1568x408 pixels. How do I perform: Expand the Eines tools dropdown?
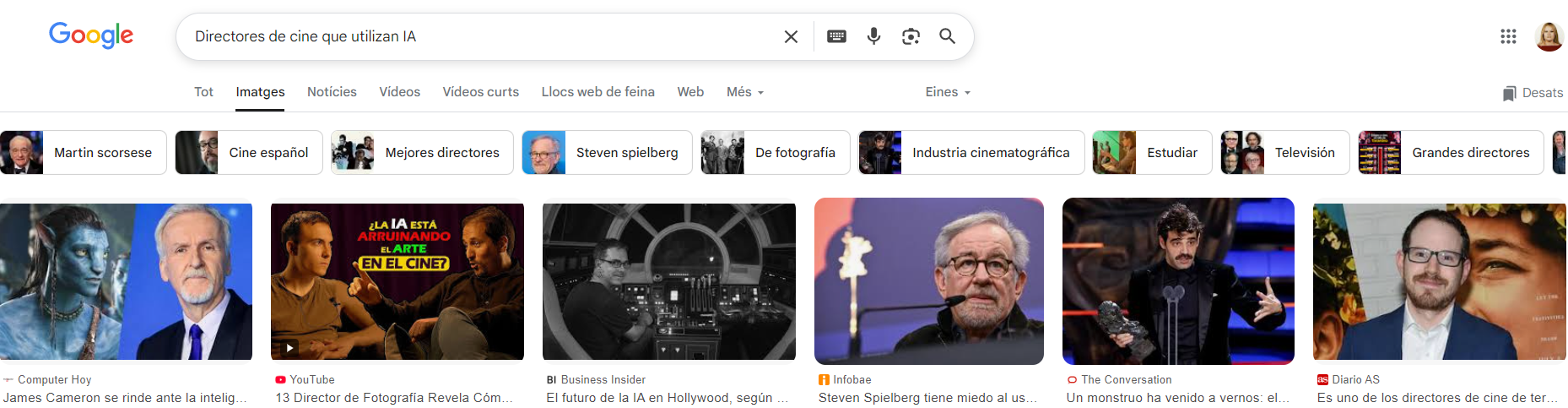pyautogui.click(x=947, y=92)
